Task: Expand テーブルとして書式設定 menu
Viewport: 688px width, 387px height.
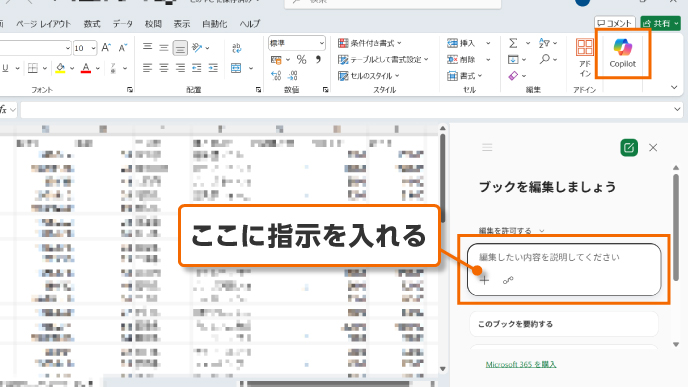Action: [x=383, y=59]
